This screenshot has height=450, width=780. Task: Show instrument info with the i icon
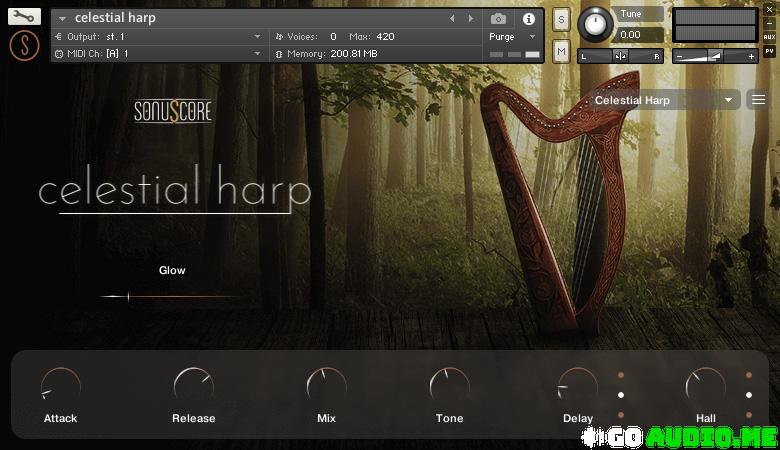(529, 19)
